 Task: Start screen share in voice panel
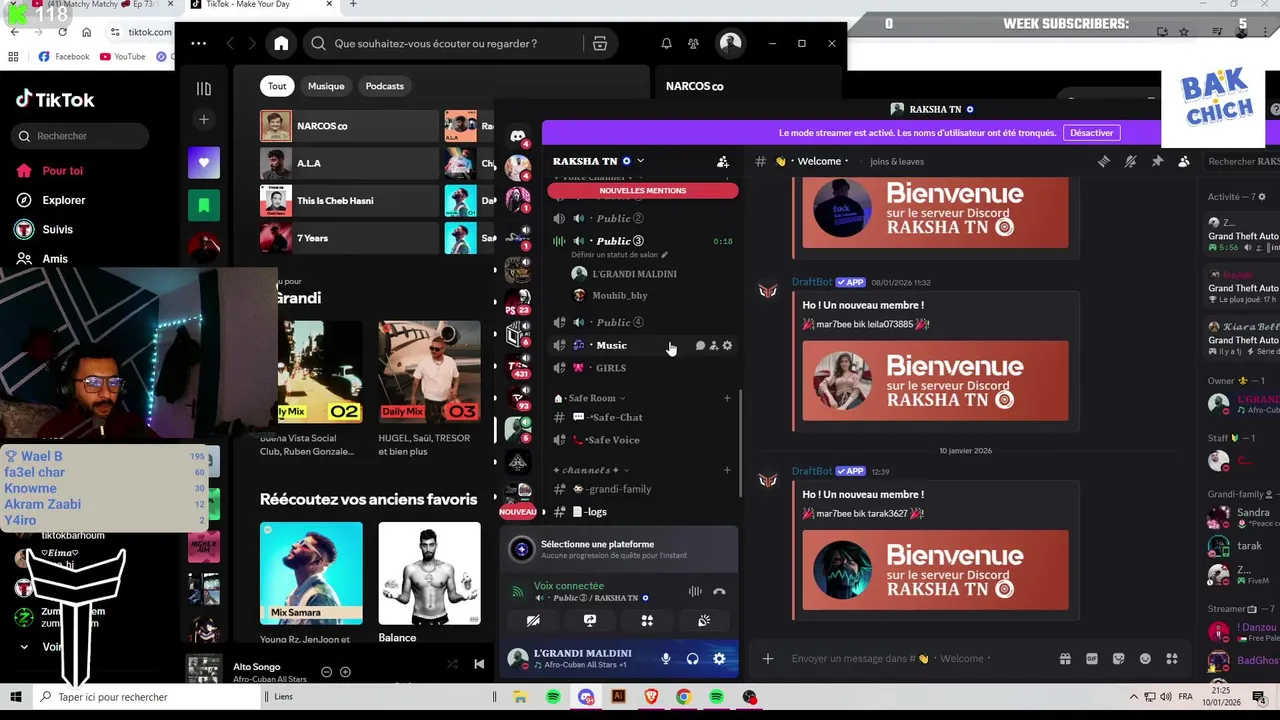coord(590,621)
